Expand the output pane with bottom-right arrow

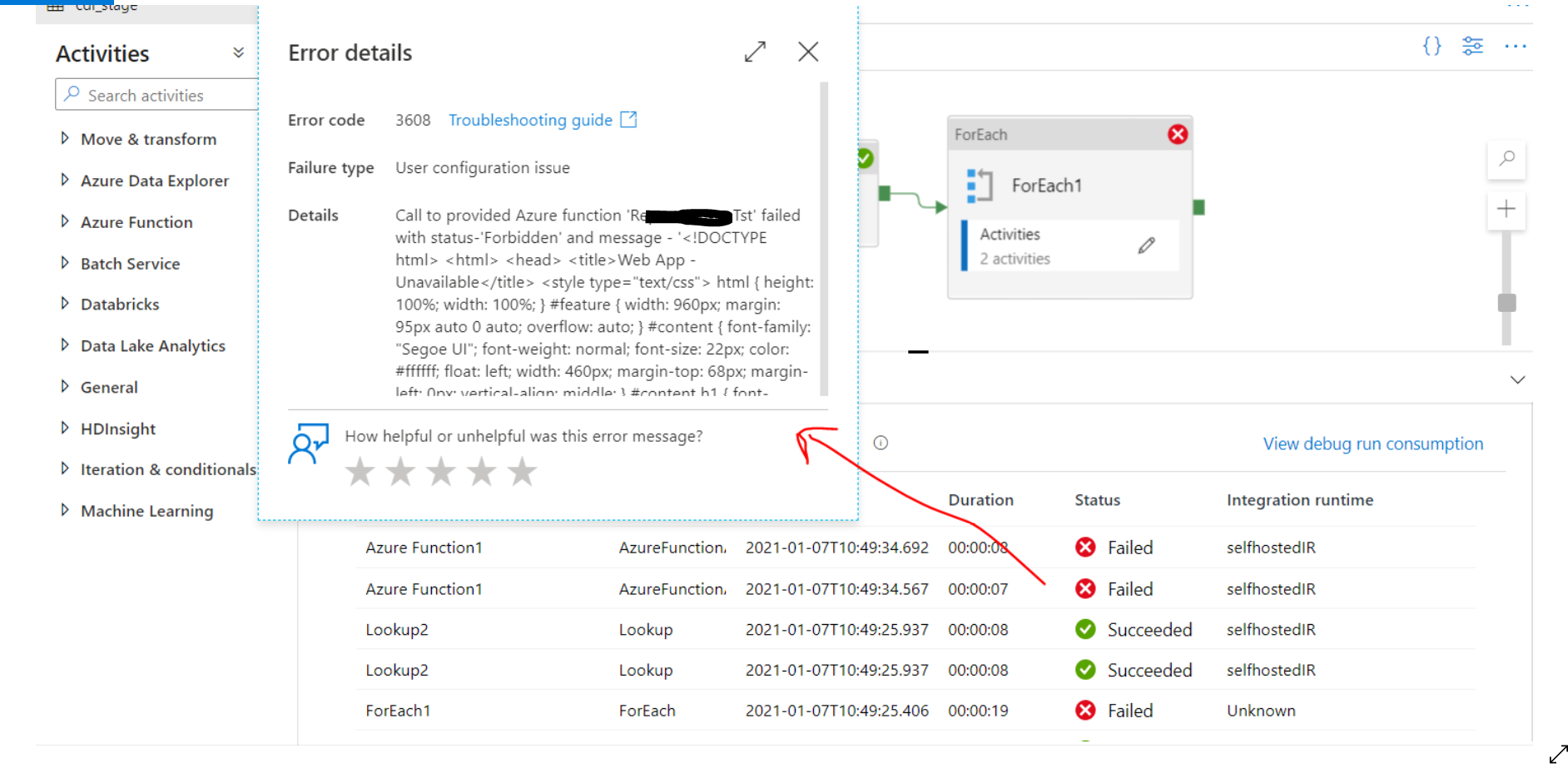pyautogui.click(x=1557, y=755)
